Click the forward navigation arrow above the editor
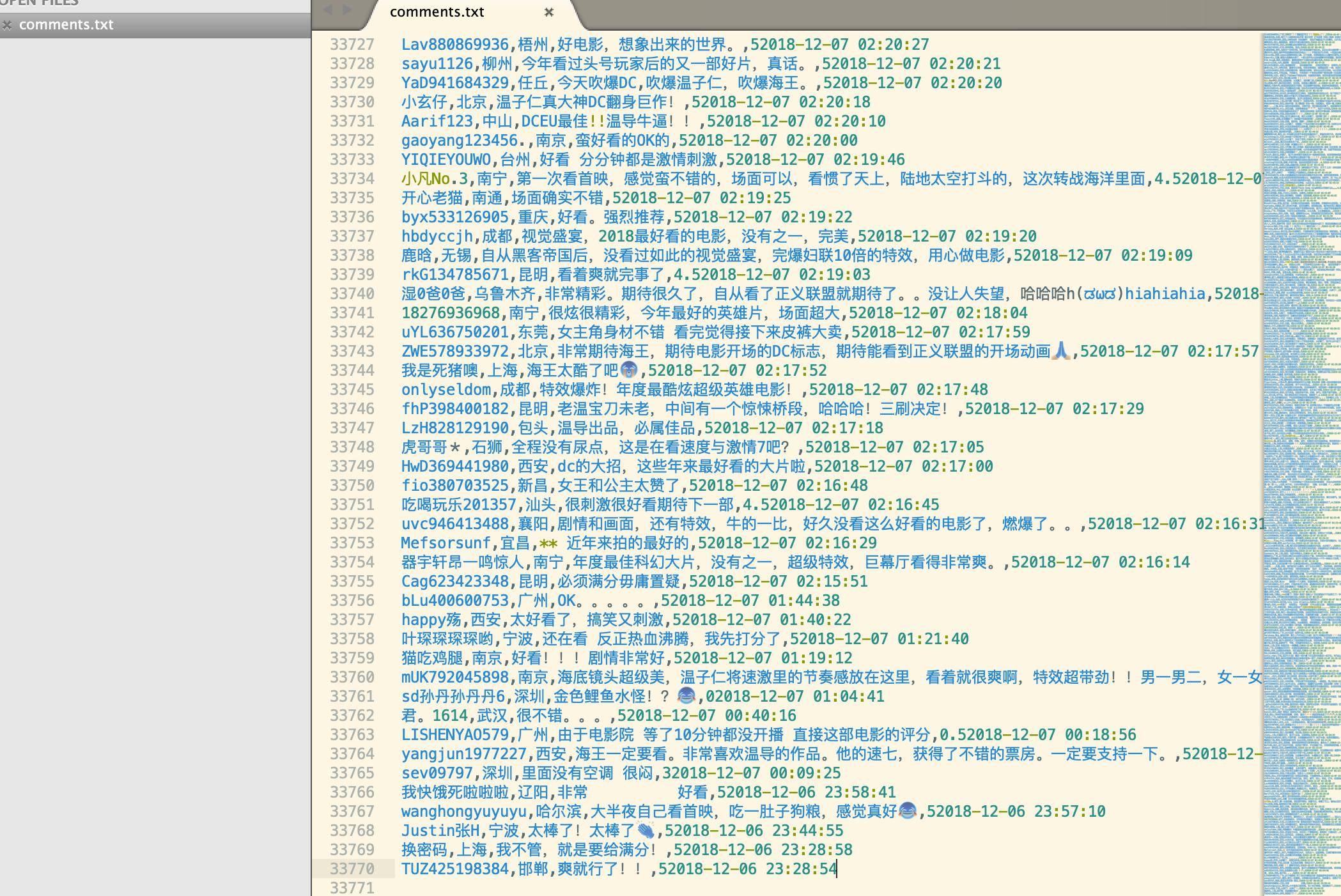The height and width of the screenshot is (896, 1341). (x=346, y=10)
